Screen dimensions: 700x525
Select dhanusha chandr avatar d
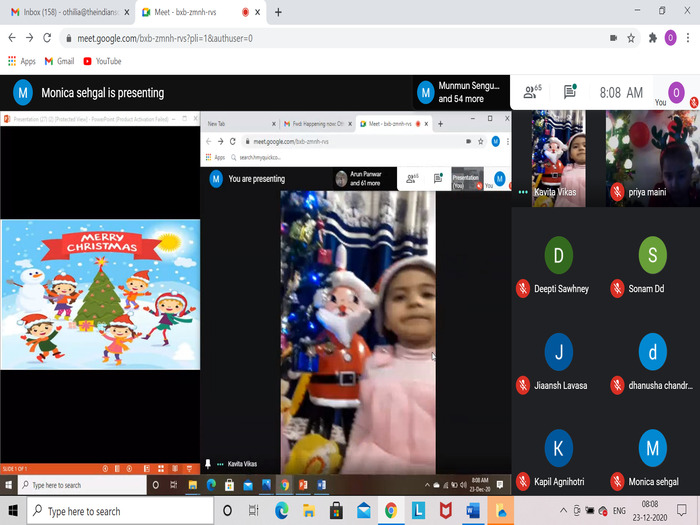tap(652, 352)
